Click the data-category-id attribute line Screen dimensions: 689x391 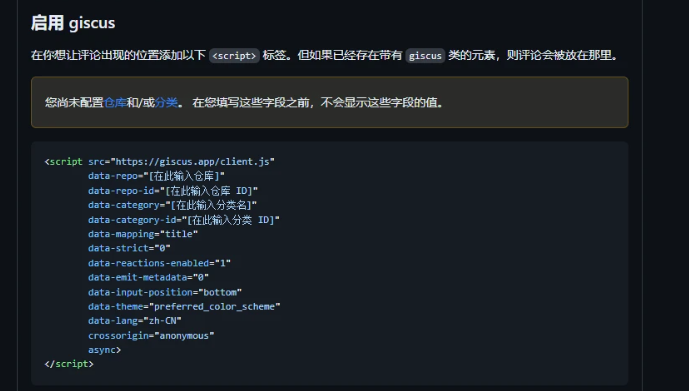(184, 220)
